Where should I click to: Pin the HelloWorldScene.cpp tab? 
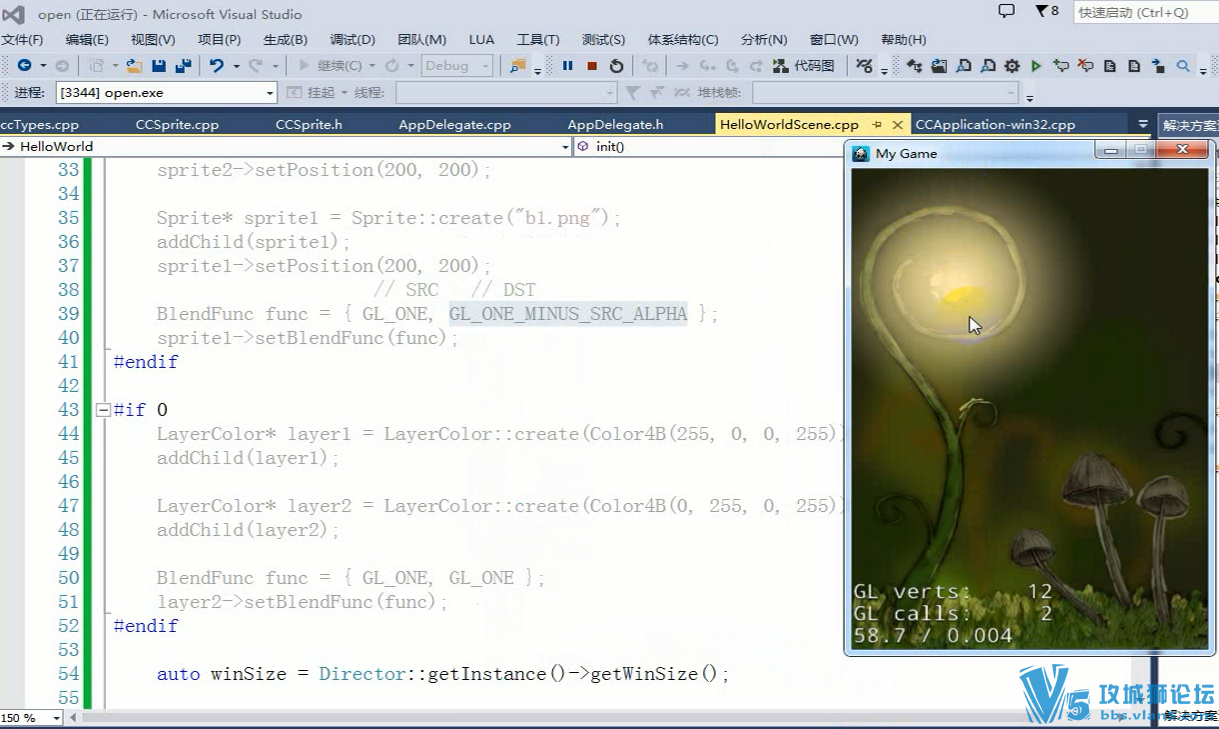coord(877,125)
